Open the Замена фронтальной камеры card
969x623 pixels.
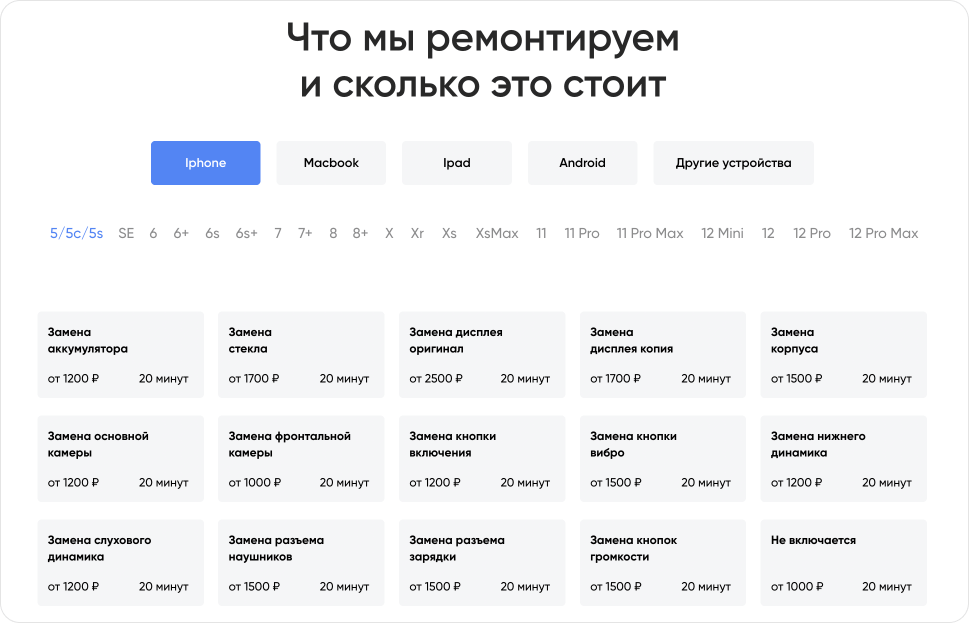(x=301, y=459)
